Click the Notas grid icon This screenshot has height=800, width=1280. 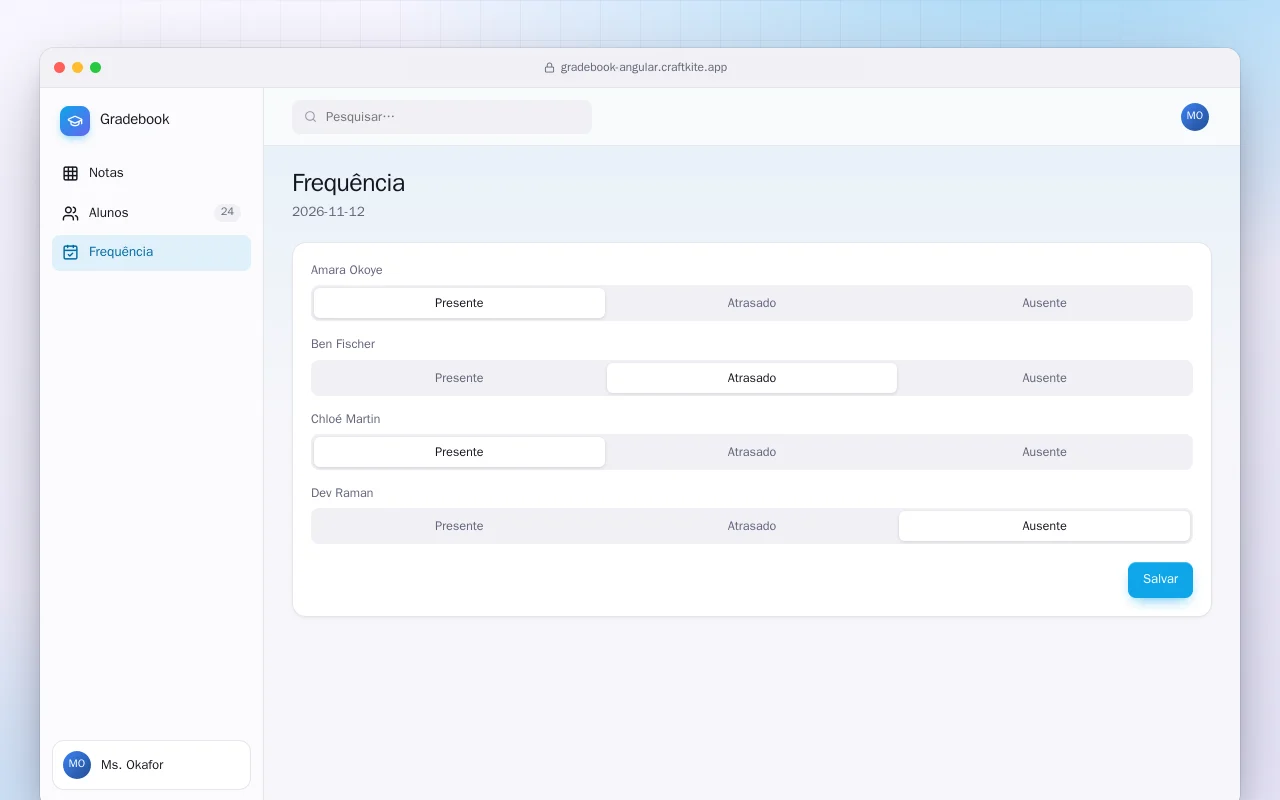[70, 173]
